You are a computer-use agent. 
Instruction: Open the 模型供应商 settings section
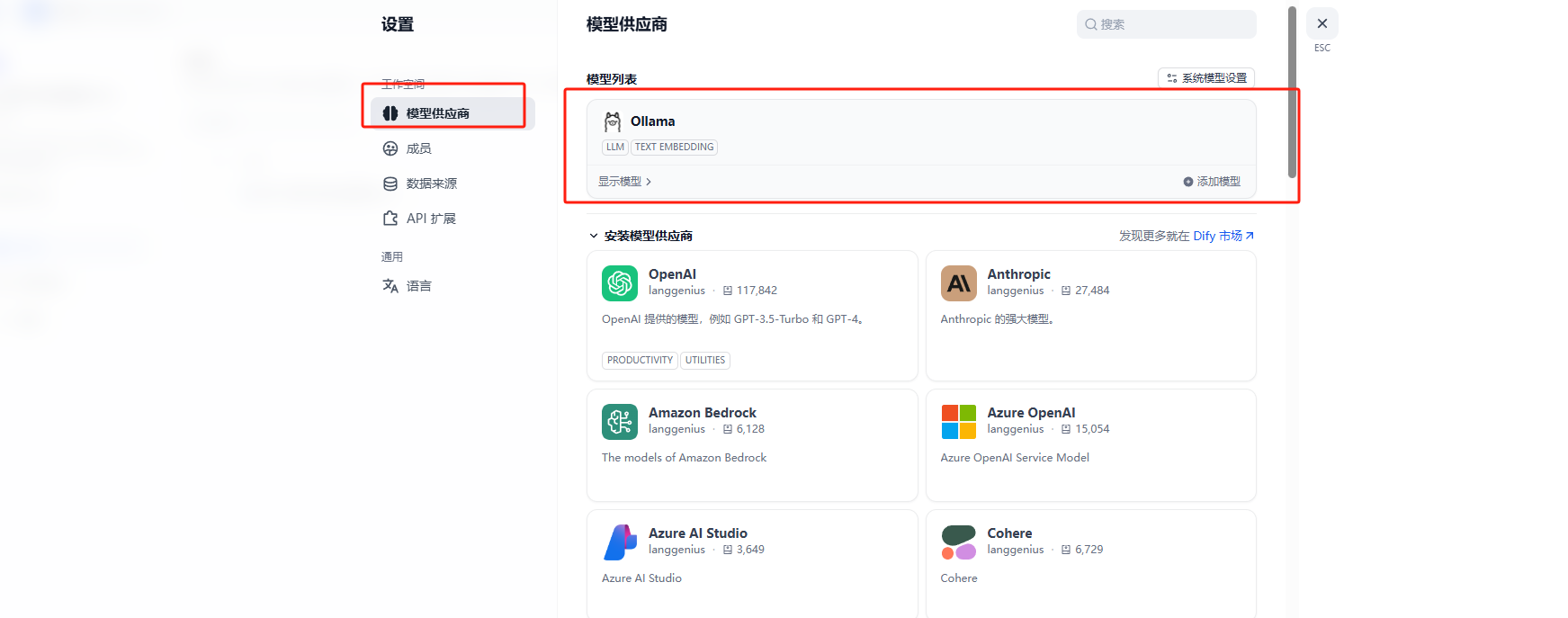(452, 113)
